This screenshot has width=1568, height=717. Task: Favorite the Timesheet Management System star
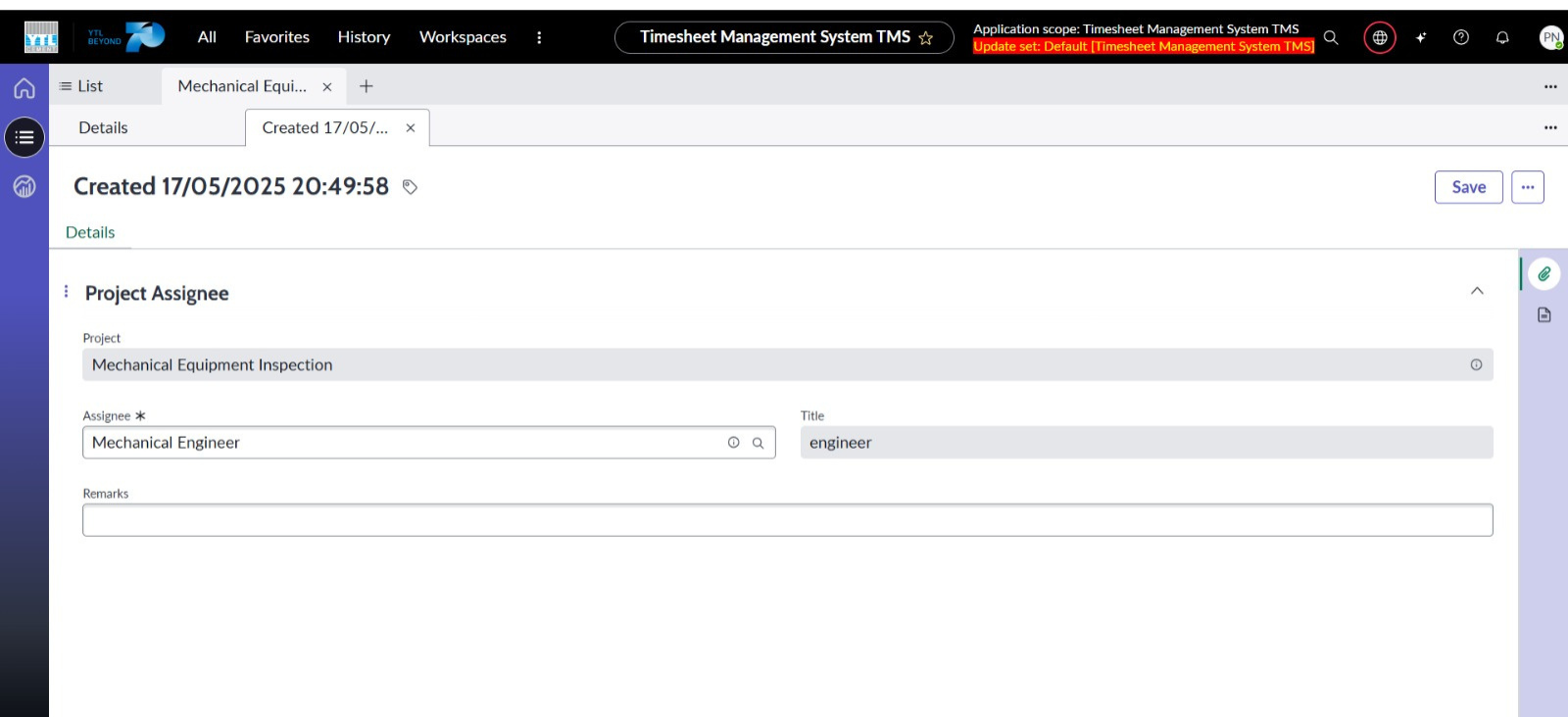(926, 38)
